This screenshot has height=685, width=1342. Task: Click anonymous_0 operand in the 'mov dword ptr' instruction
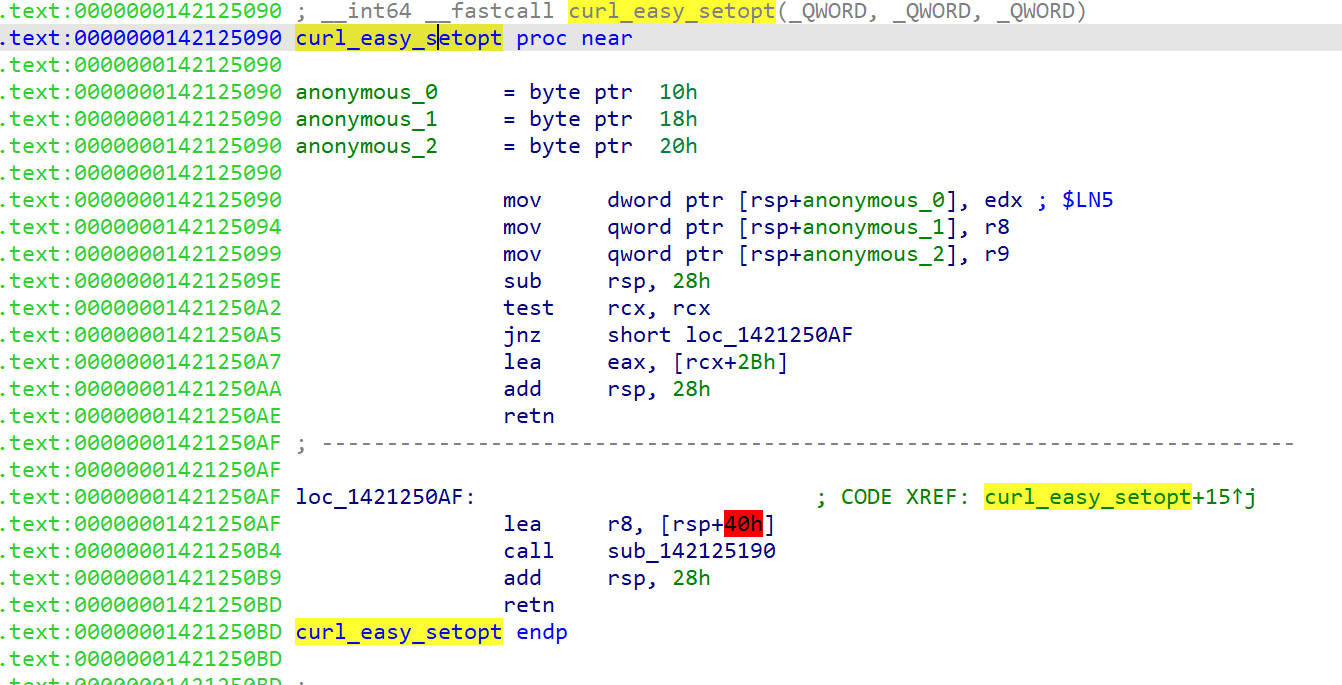874,200
